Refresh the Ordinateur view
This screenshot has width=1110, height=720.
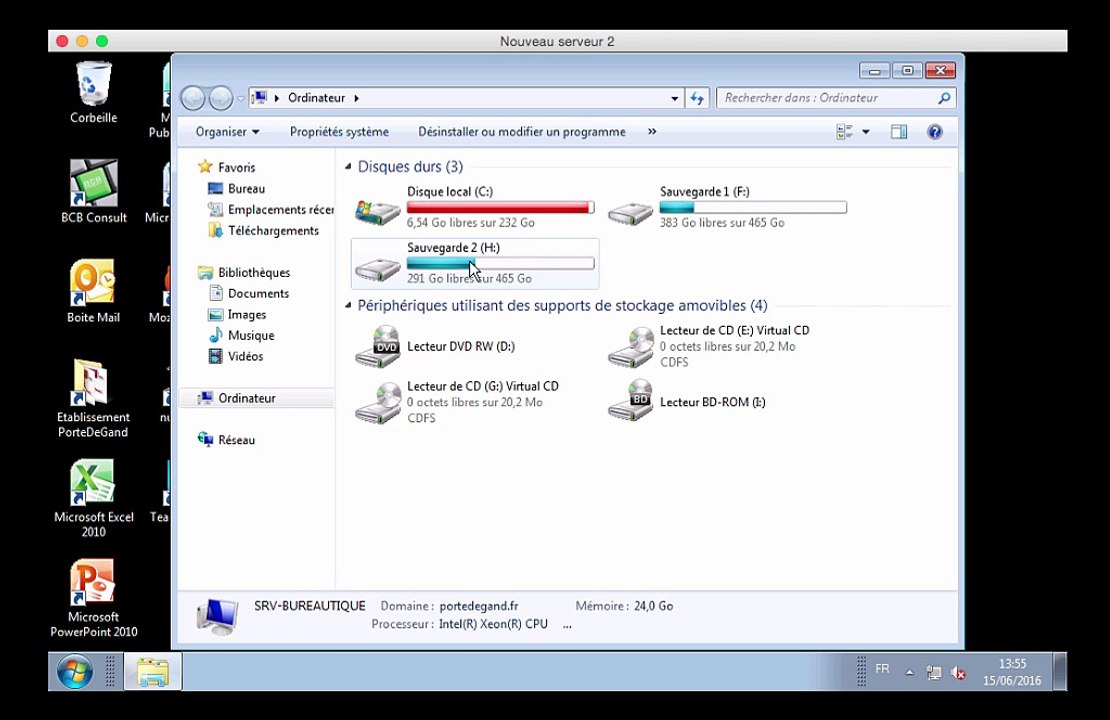coord(697,98)
